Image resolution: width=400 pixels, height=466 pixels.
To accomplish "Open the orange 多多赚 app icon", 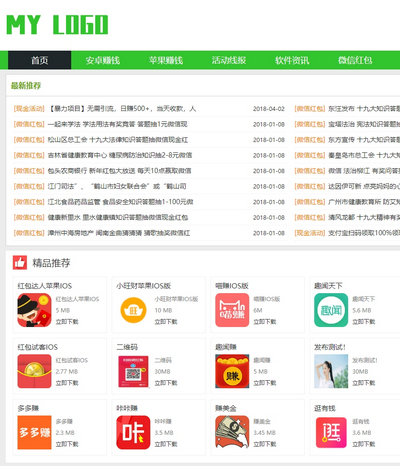I will pyautogui.click(x=34, y=432).
